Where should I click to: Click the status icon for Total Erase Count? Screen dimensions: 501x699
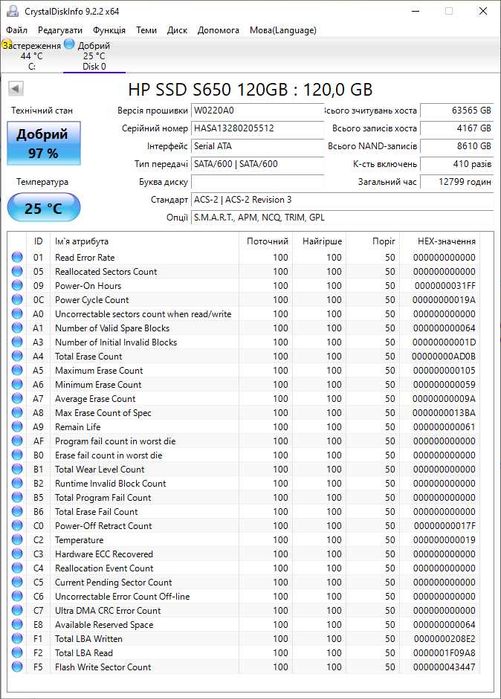pyautogui.click(x=17, y=356)
